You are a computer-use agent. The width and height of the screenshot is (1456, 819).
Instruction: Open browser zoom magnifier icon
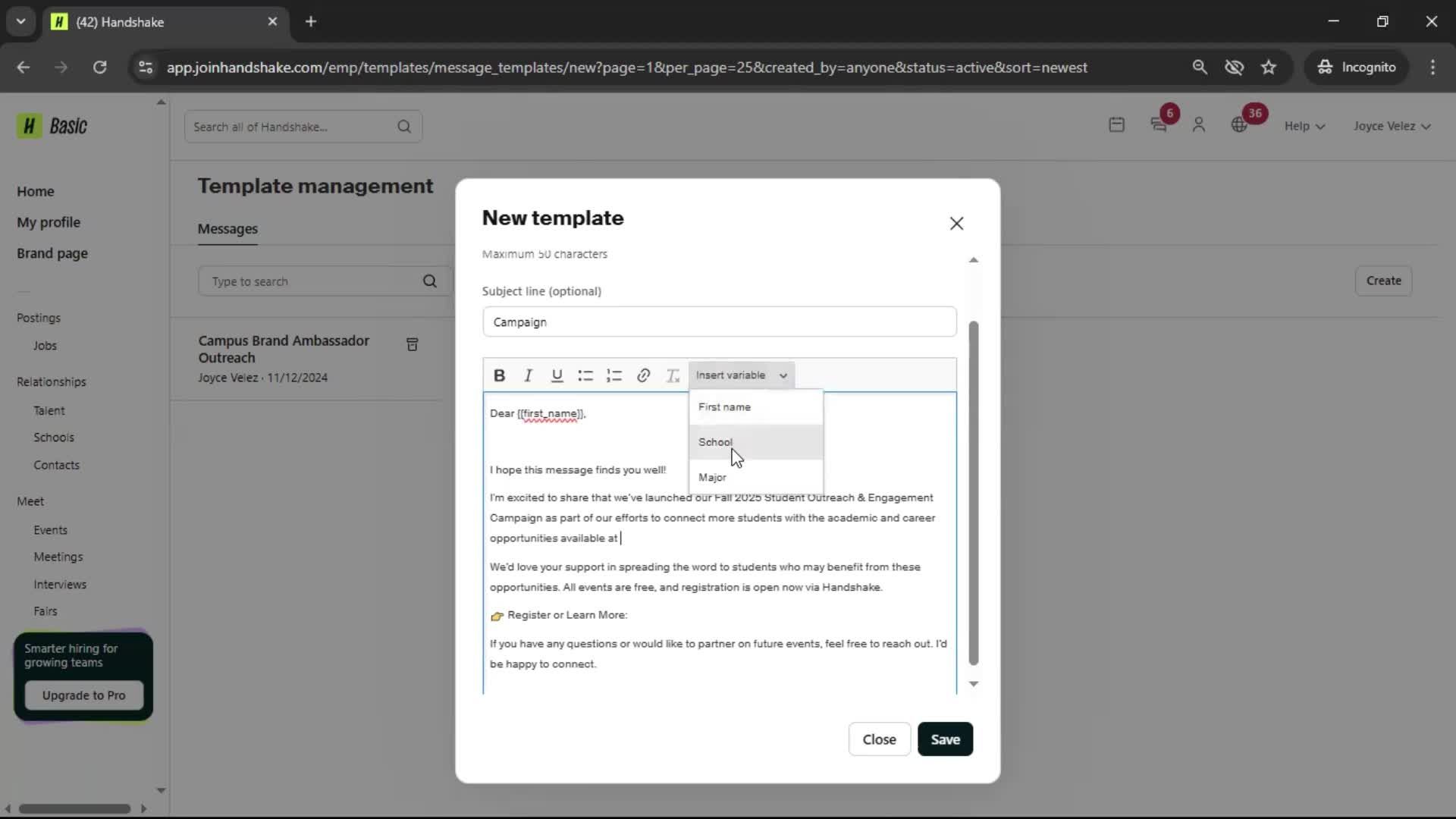tap(1199, 67)
